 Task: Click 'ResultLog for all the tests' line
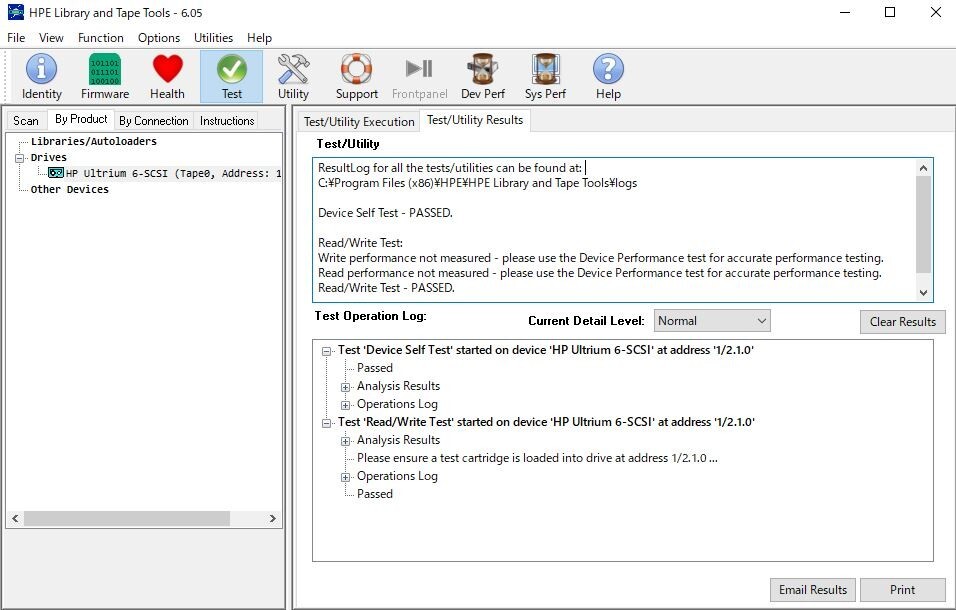pyautogui.click(x=450, y=168)
